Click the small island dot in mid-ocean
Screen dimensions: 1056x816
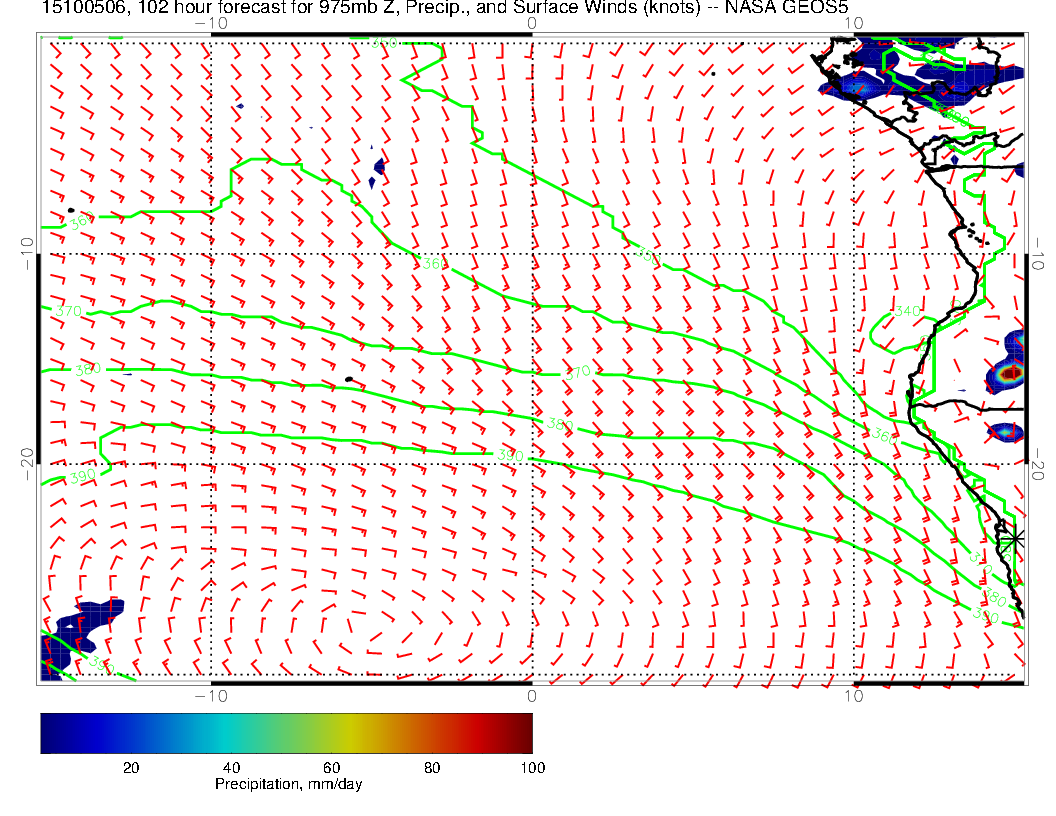tap(348, 379)
